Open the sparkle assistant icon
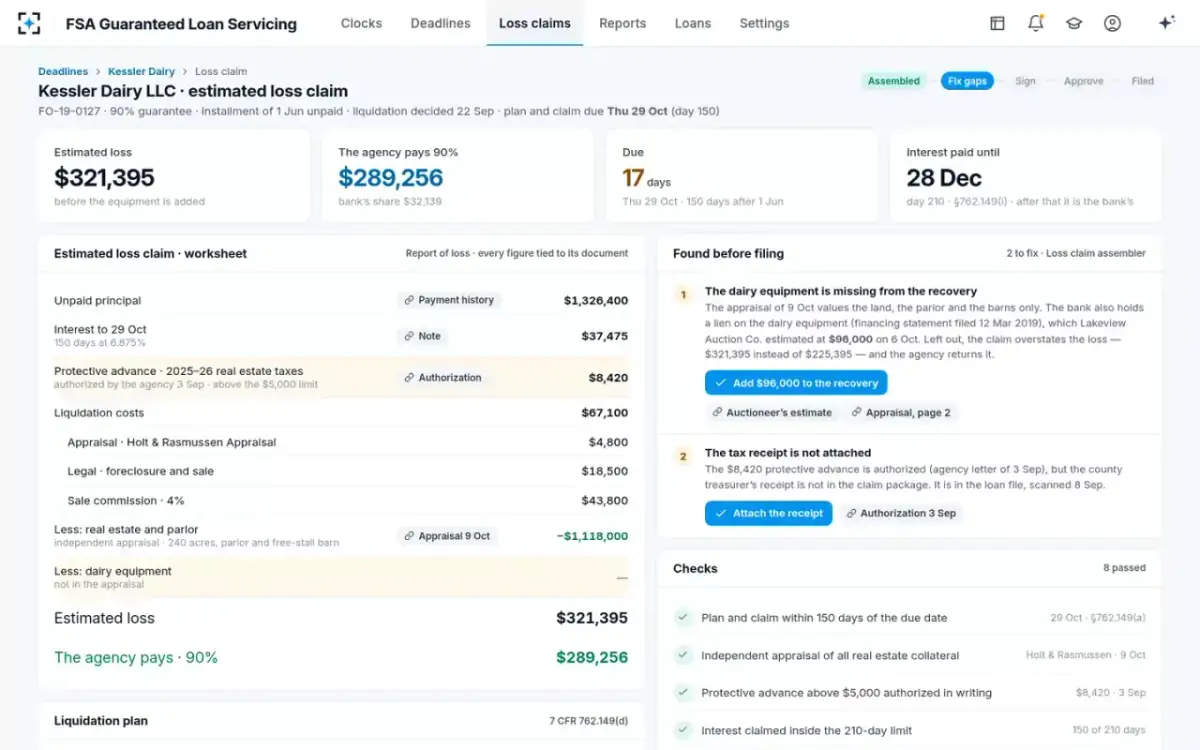Image resolution: width=1200 pixels, height=750 pixels. 1166,23
